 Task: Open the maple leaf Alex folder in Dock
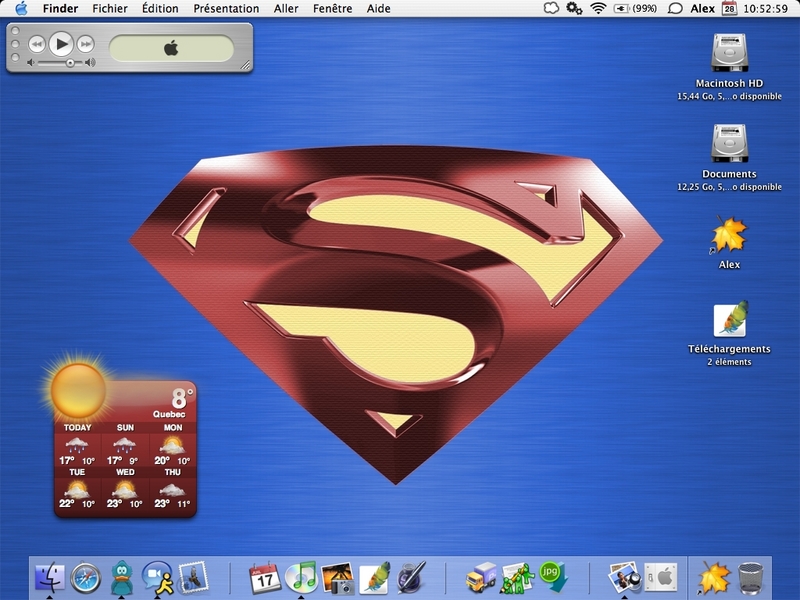point(714,578)
